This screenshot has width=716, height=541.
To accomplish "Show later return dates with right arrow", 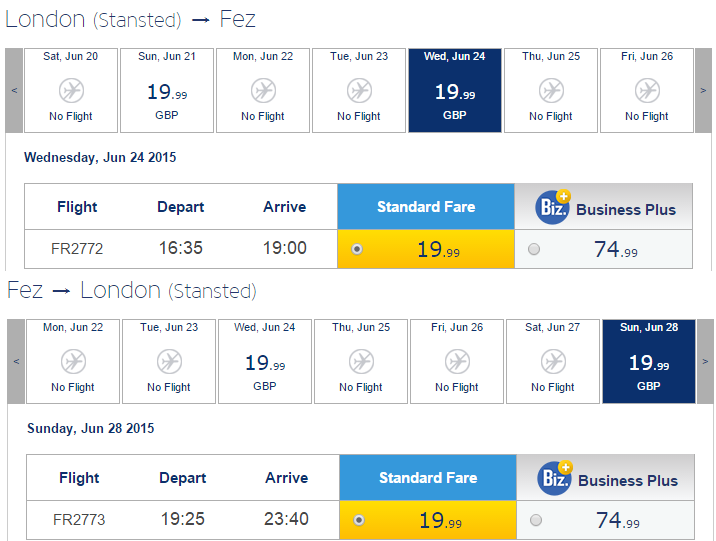I will pyautogui.click(x=705, y=361).
